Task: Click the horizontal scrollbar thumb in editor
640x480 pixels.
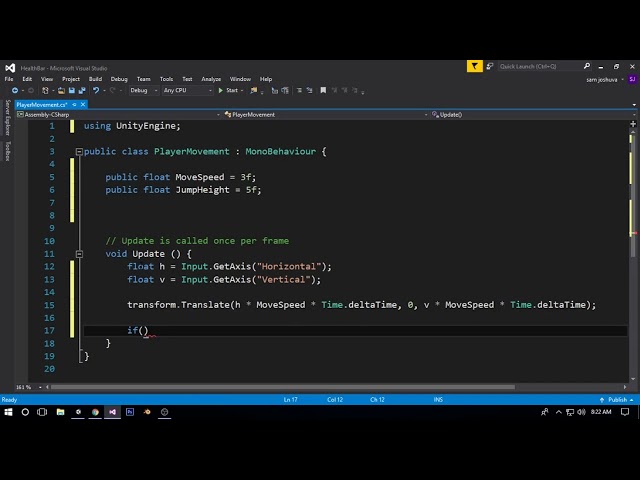Action: [x=282, y=387]
